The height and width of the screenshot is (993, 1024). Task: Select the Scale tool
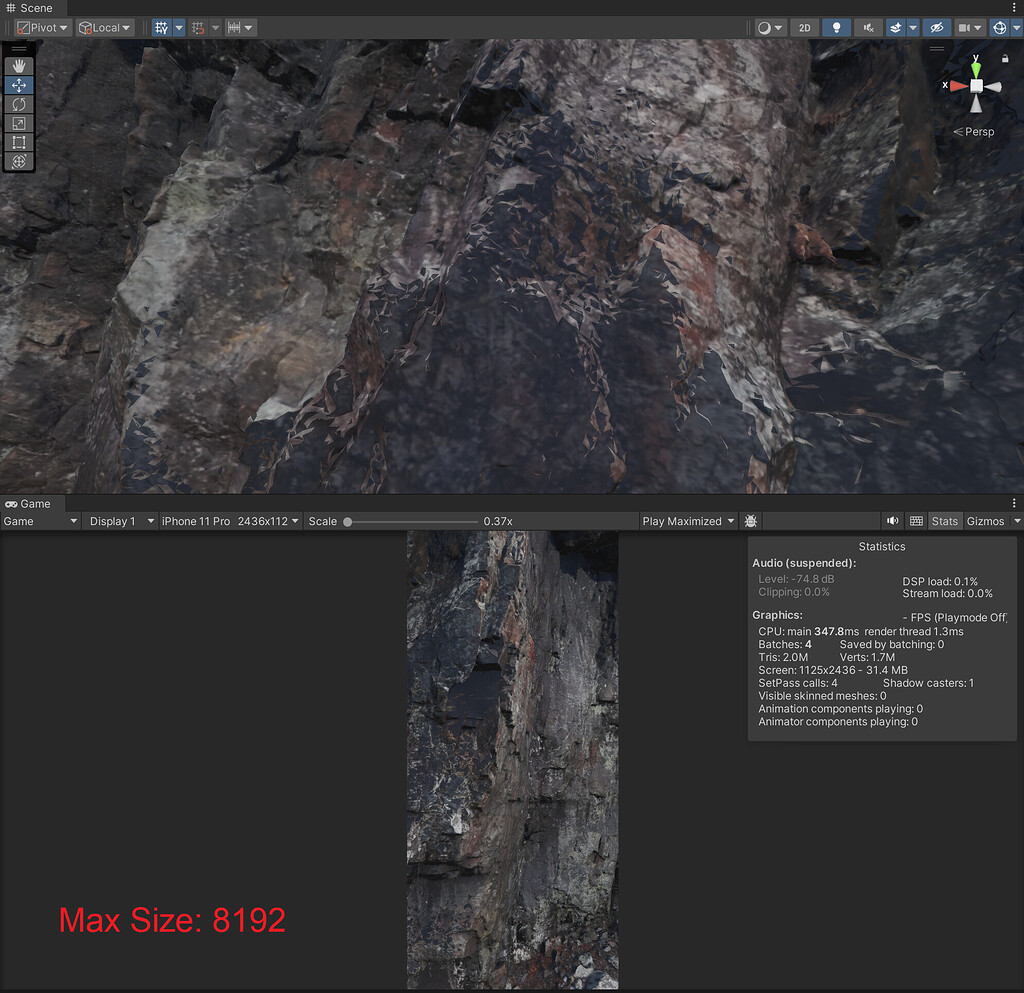tap(19, 123)
